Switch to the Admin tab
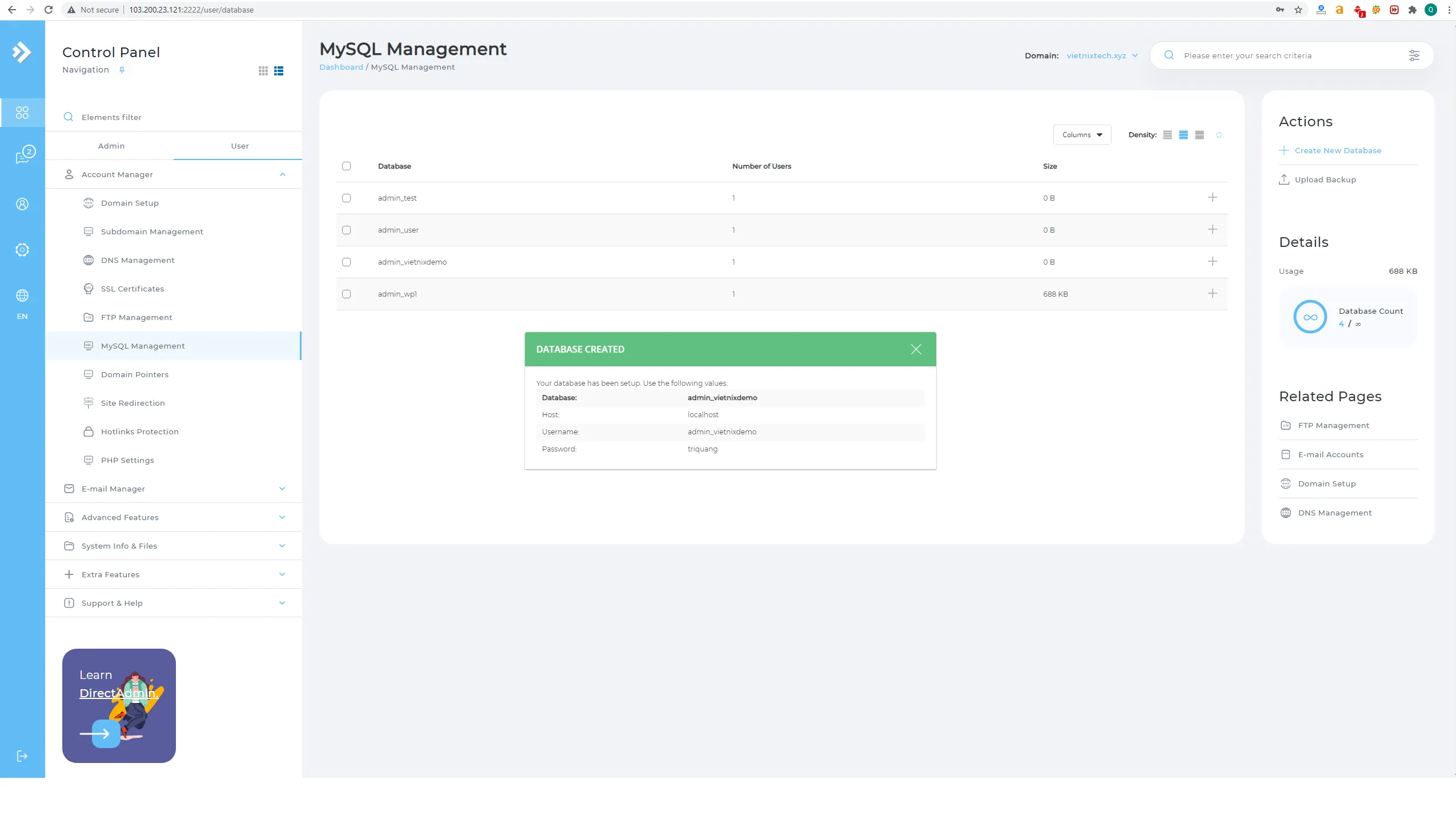The width and height of the screenshot is (1456, 823). pyautogui.click(x=111, y=146)
